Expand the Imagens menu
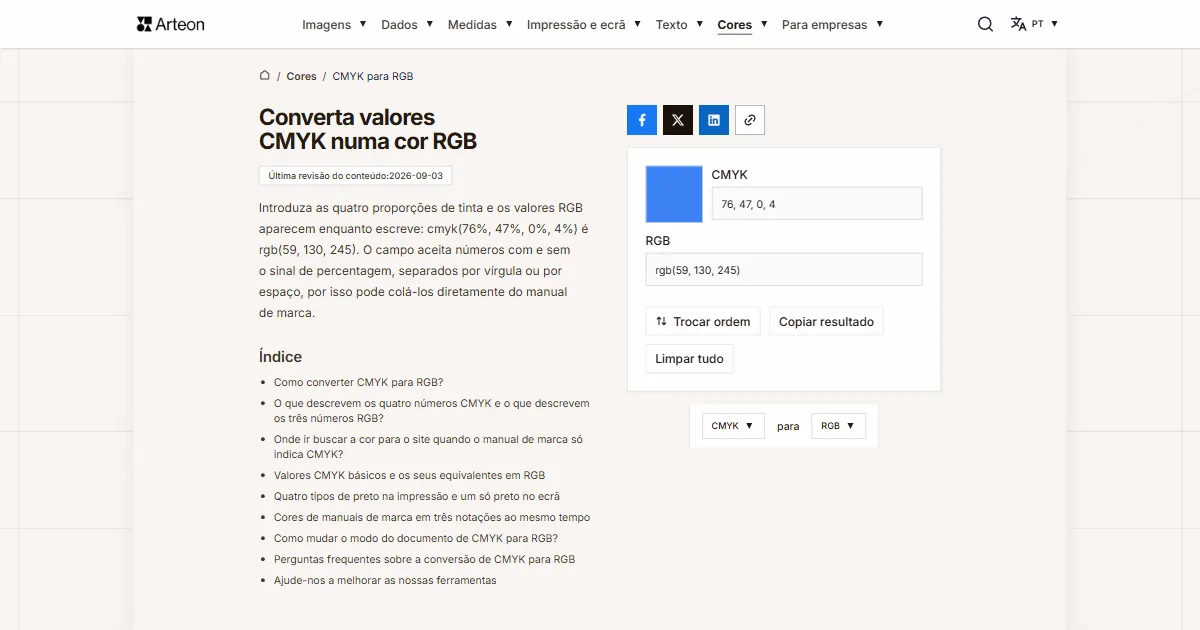 pos(334,24)
